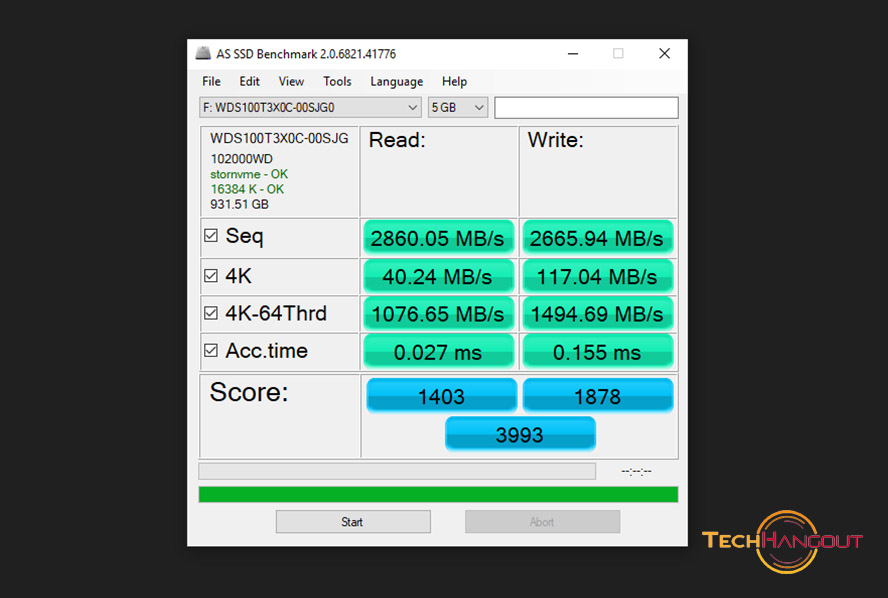Viewport: 888px width, 598px height.
Task: Click the 16384 K - OK alignment text
Action: coord(247,189)
